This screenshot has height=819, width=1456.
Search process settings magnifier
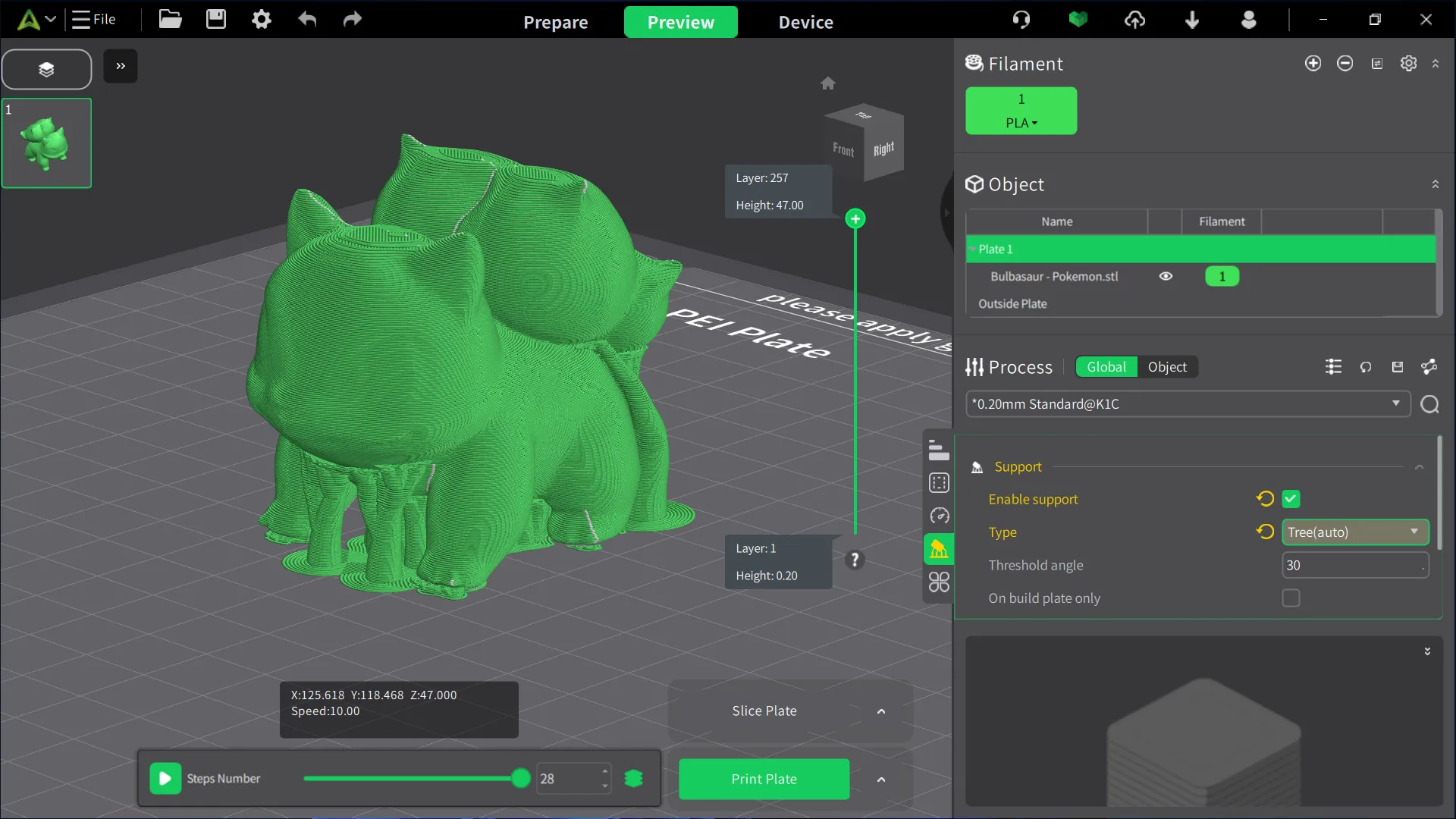click(x=1430, y=404)
